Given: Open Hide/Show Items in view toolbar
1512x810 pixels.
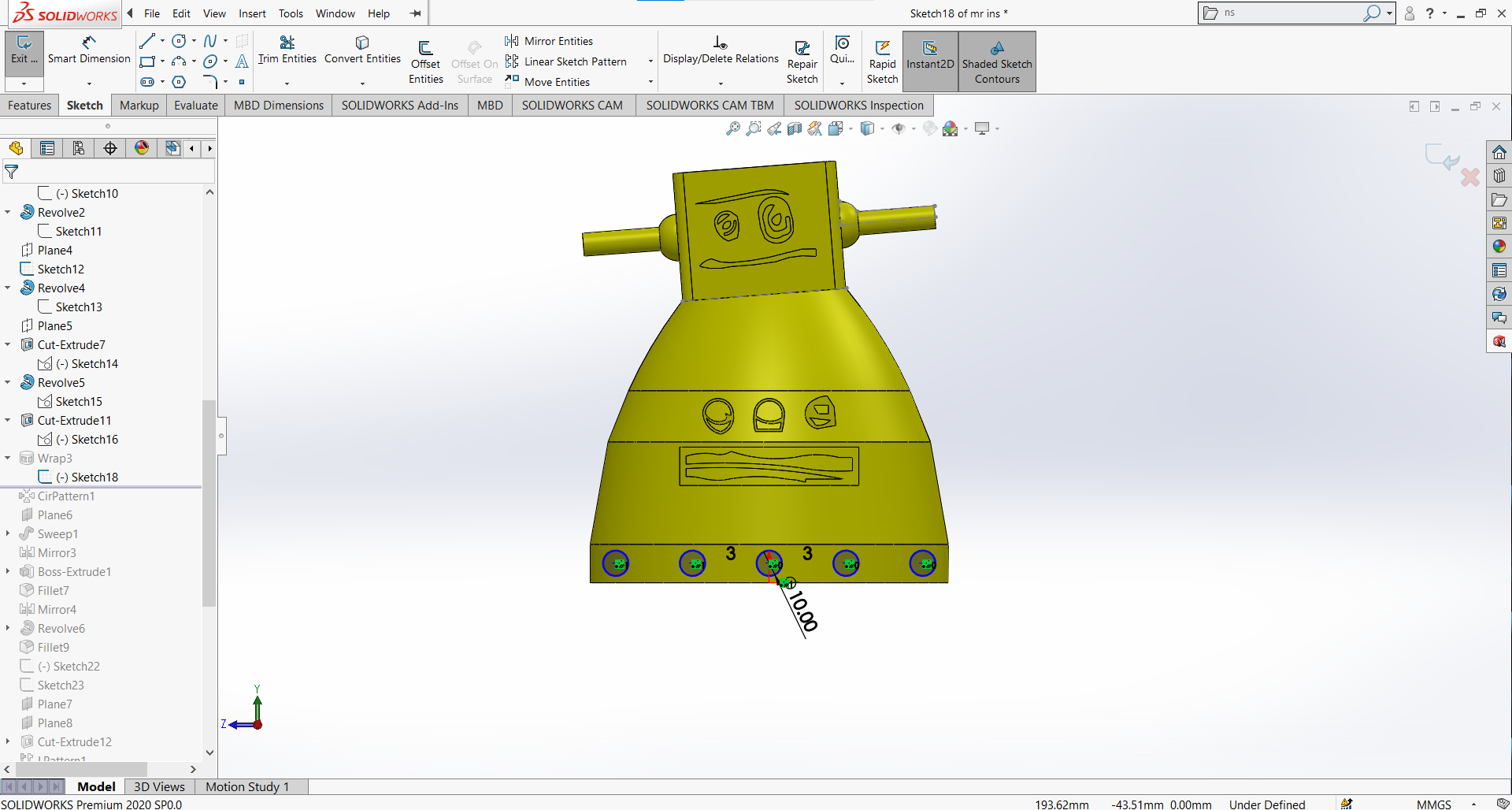Looking at the screenshot, I should (899, 128).
